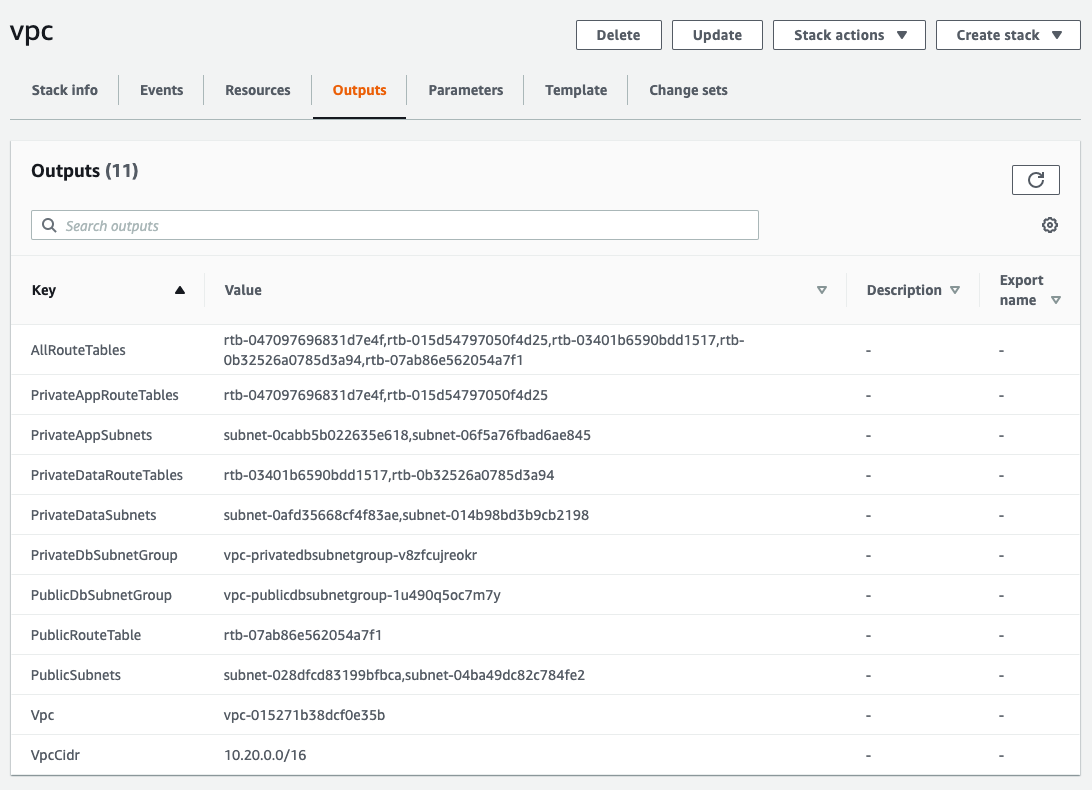Select the PrivateDataRouteTables key

[x=107, y=475]
